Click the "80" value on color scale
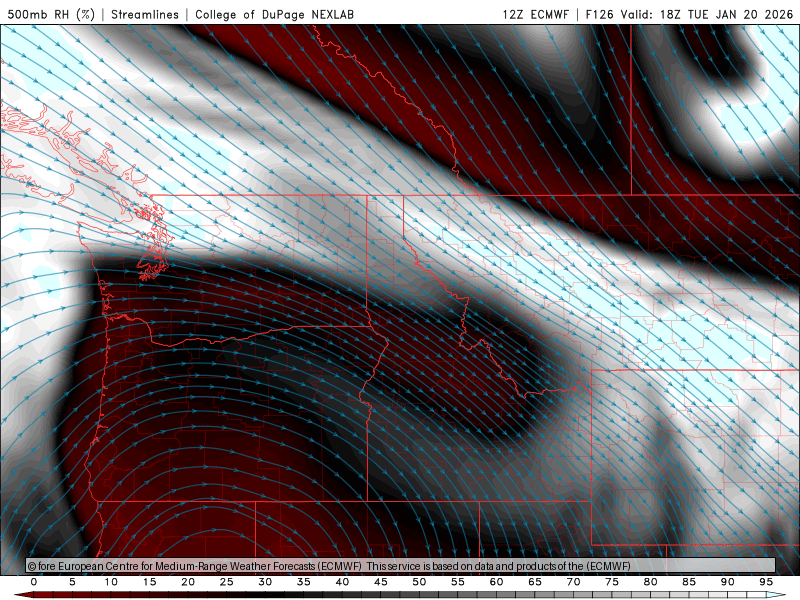800x600 pixels. pos(651,582)
